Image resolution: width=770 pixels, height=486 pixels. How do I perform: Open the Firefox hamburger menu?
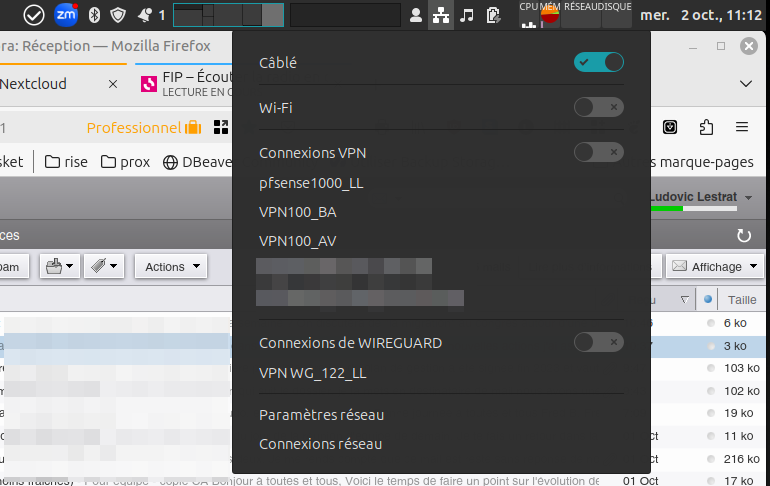[741, 127]
